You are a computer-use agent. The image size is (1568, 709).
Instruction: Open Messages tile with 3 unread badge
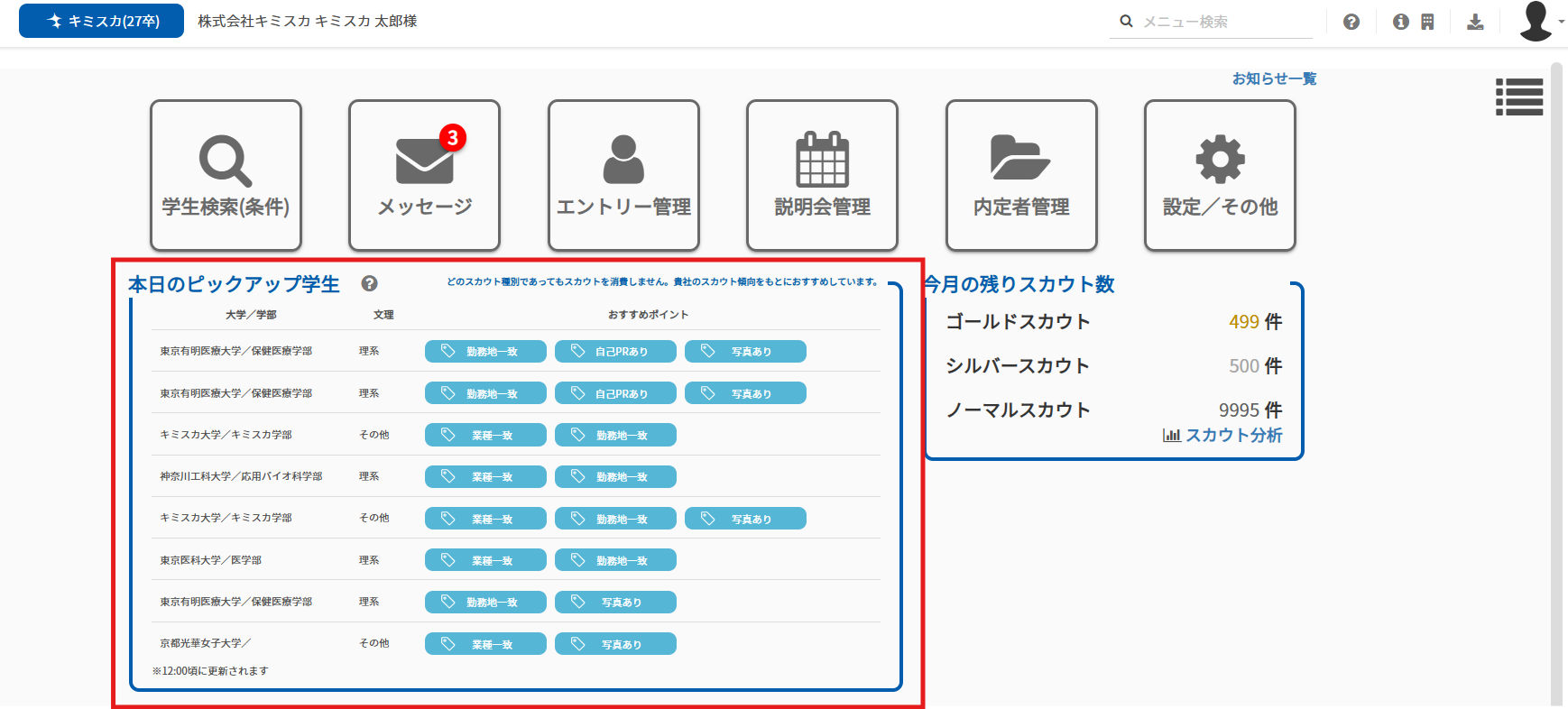[424, 175]
